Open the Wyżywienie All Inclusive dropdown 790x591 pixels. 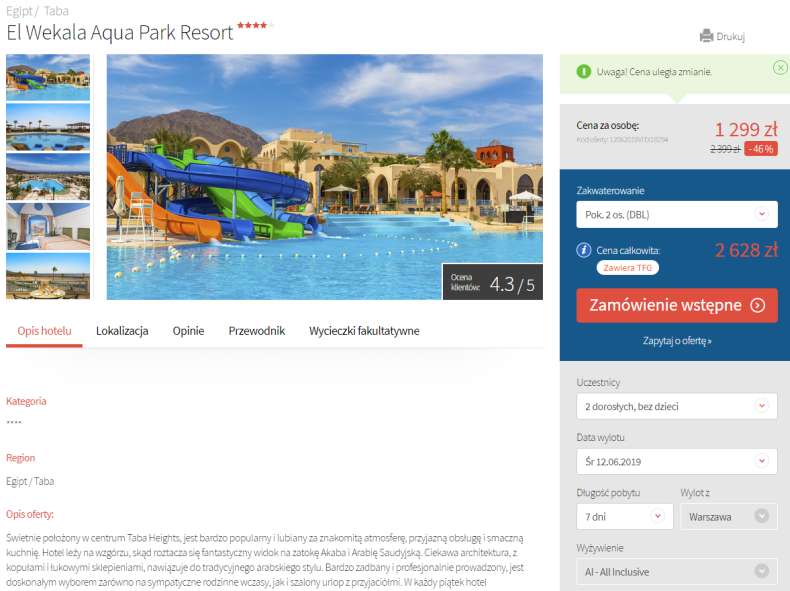[677, 572]
